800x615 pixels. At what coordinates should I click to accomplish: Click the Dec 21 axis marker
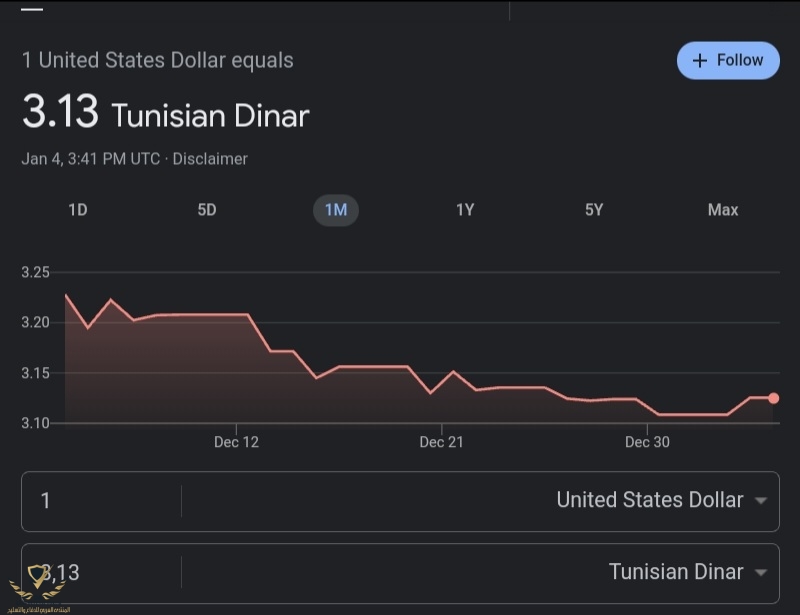[x=441, y=442]
